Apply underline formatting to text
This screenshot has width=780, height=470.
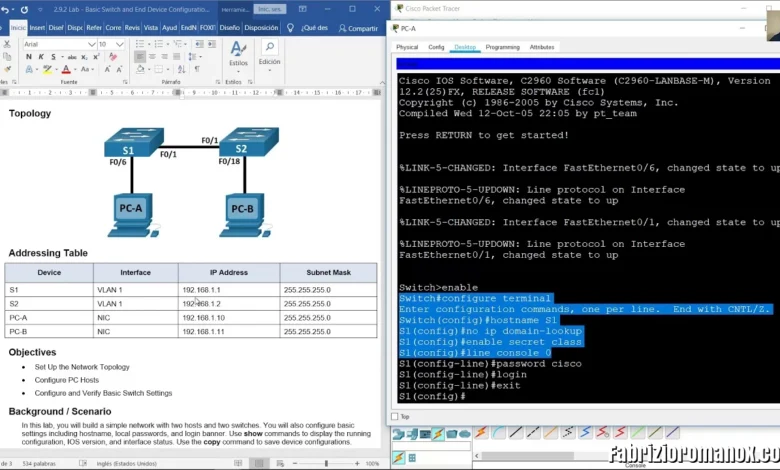pos(52,57)
